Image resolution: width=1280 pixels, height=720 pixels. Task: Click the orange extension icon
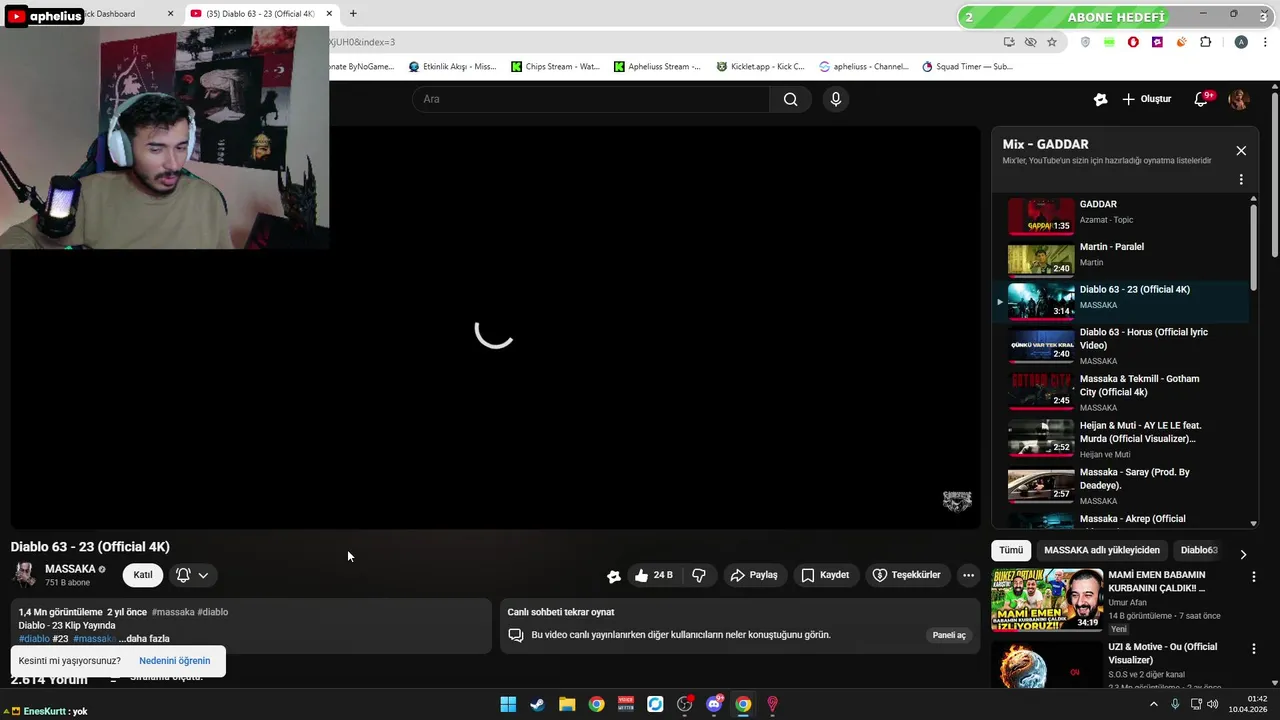click(1181, 42)
